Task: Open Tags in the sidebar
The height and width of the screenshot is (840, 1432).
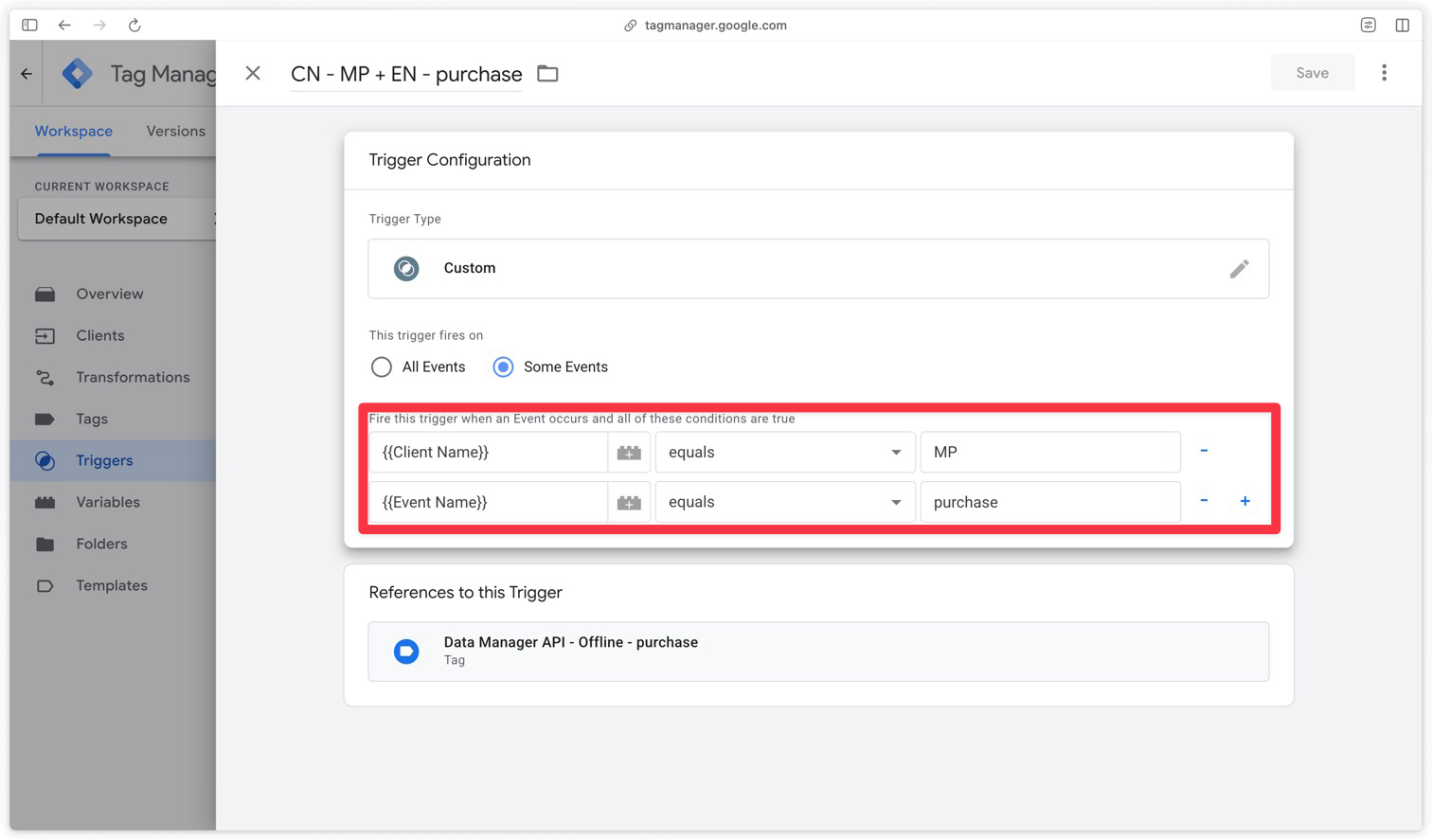Action: (92, 420)
